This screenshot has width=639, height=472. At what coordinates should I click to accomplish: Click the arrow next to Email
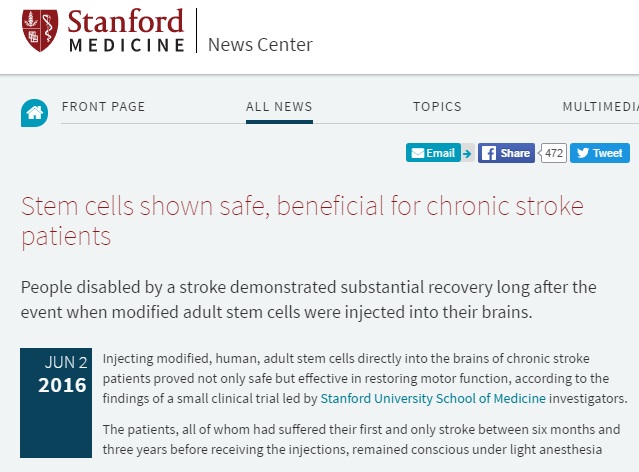[x=467, y=153]
